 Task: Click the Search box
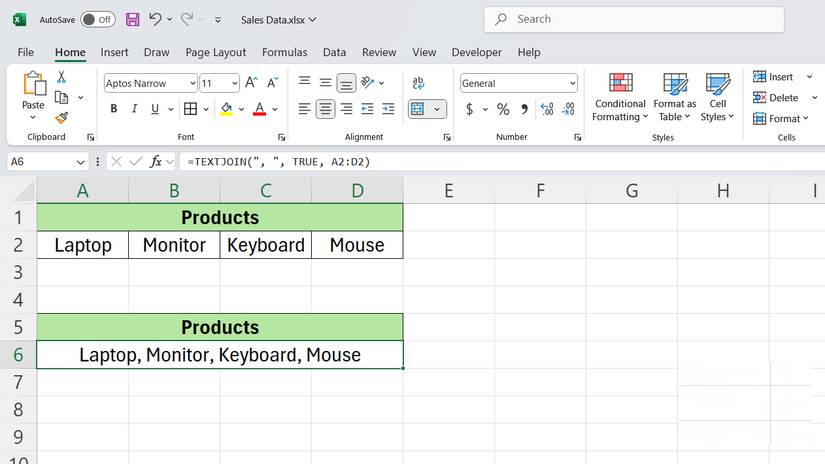pyautogui.click(x=634, y=19)
